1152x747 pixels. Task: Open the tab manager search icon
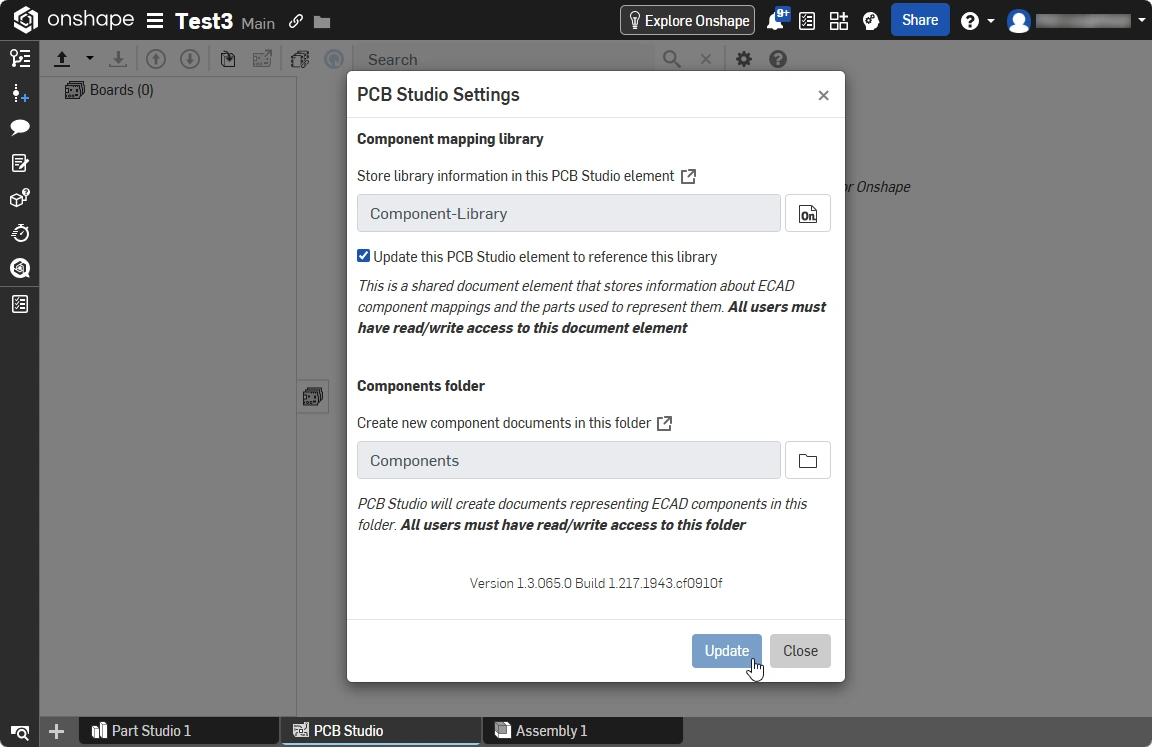point(20,732)
